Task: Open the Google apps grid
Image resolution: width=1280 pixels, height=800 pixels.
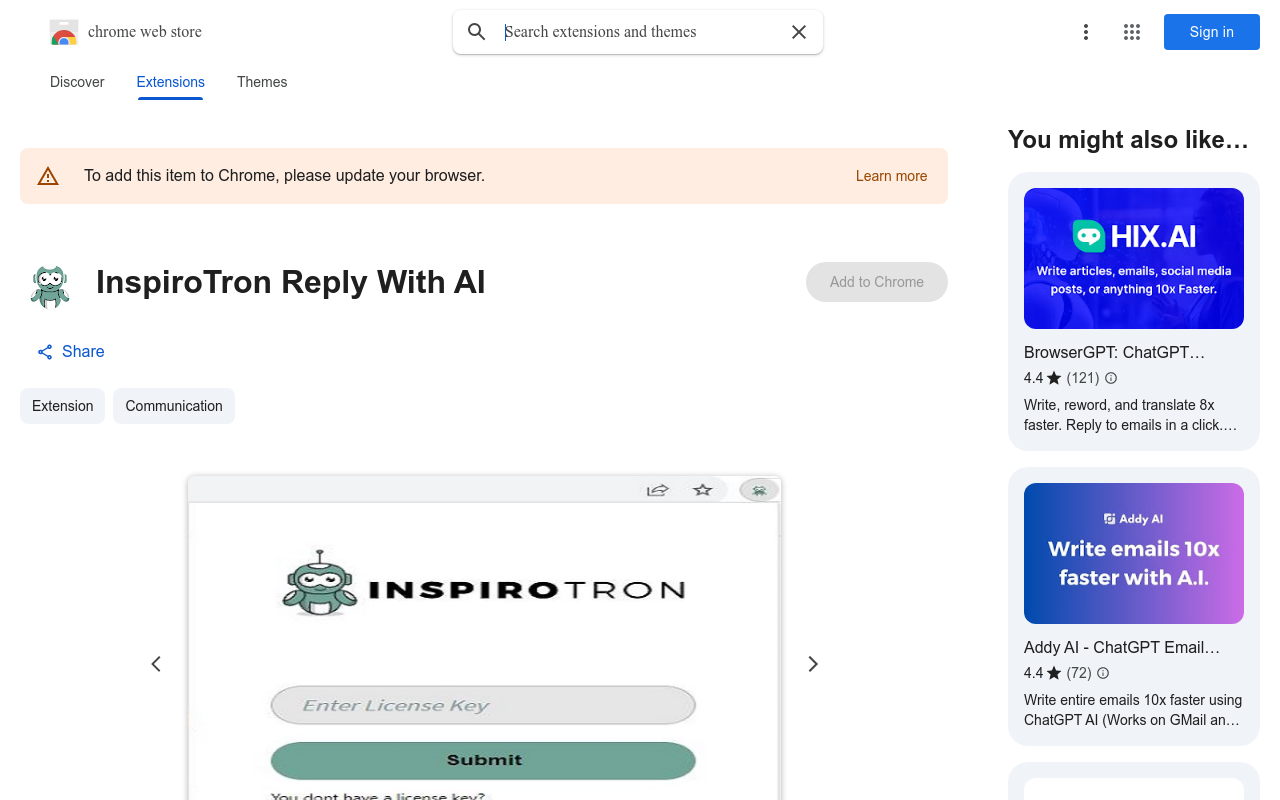Action: [1132, 32]
